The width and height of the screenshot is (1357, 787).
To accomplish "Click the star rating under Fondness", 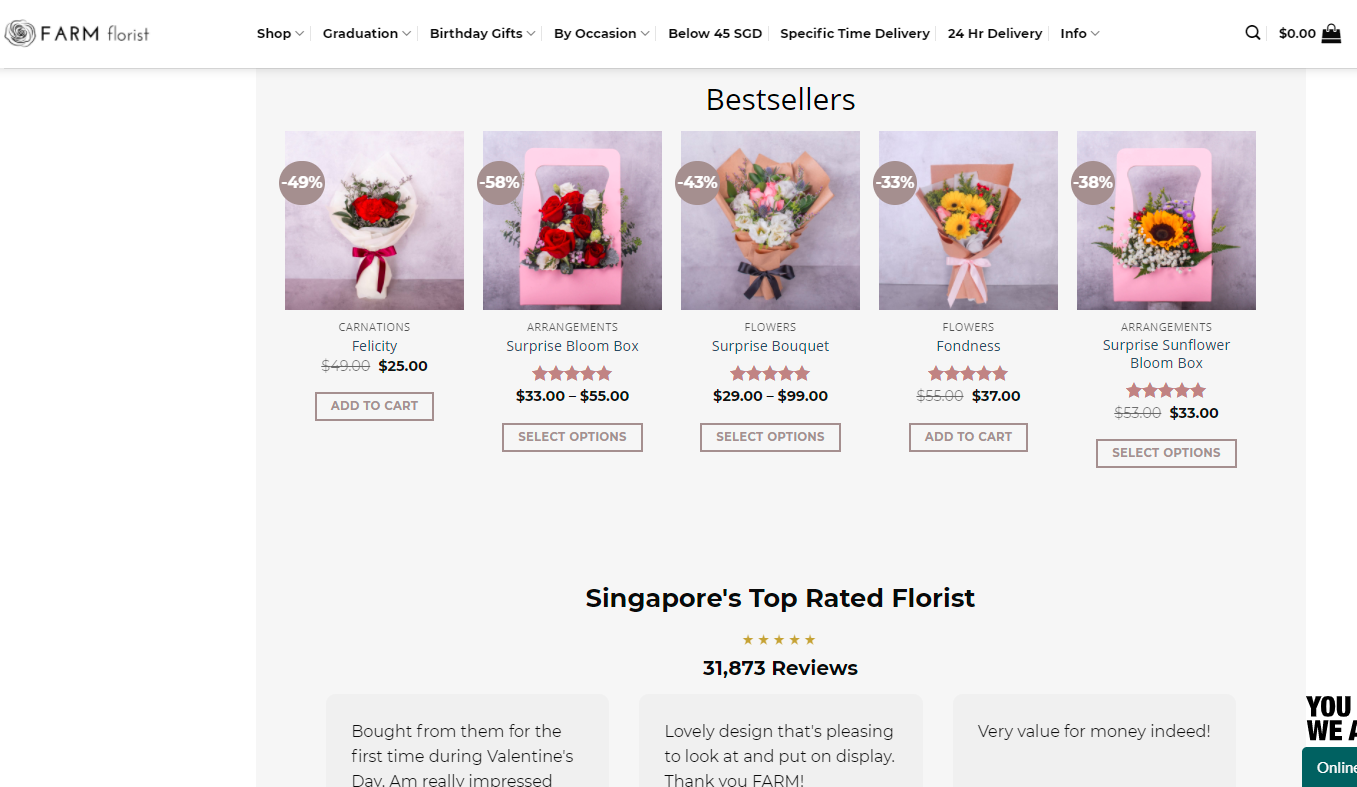I will [x=968, y=373].
